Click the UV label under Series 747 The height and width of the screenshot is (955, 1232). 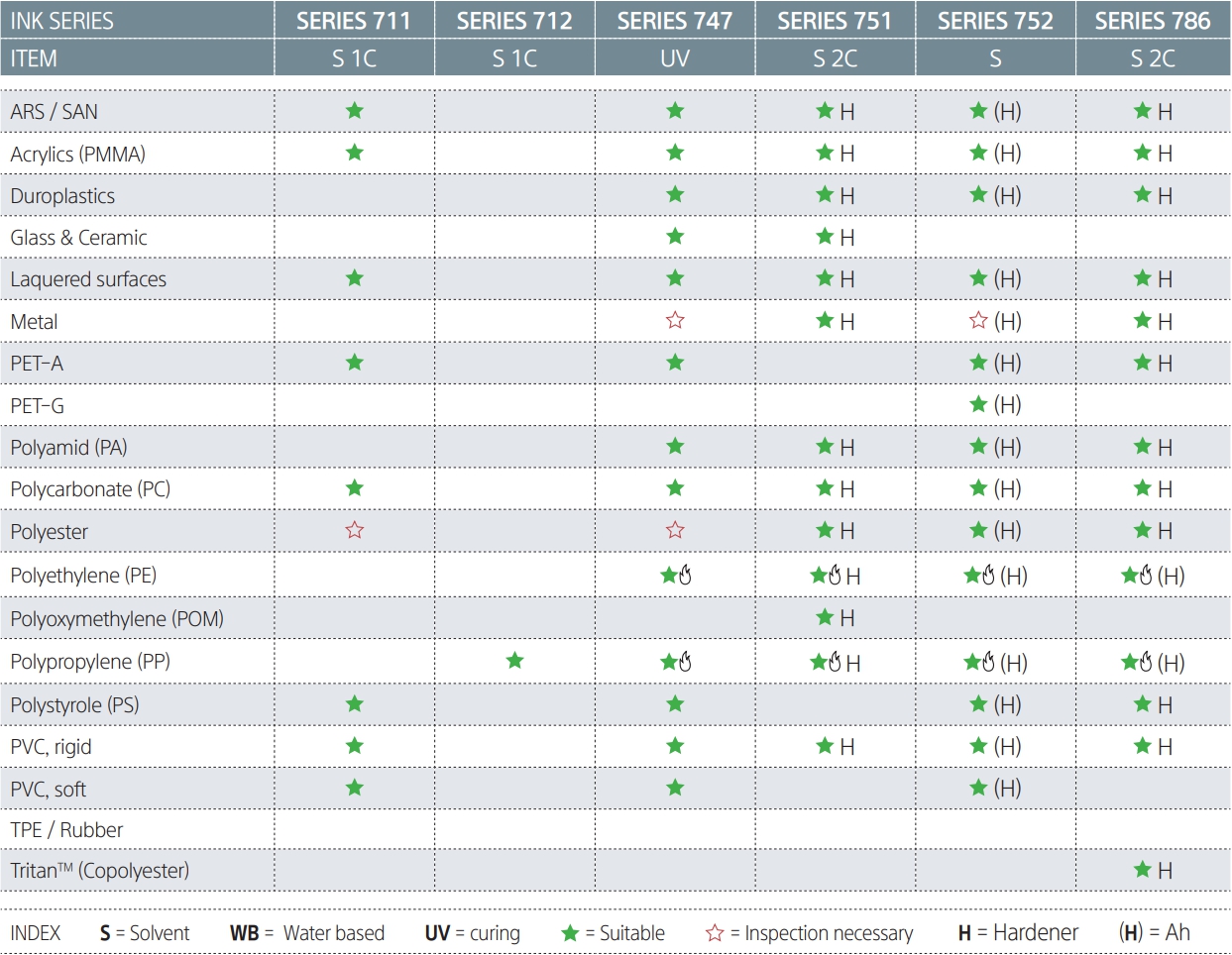pos(675,58)
